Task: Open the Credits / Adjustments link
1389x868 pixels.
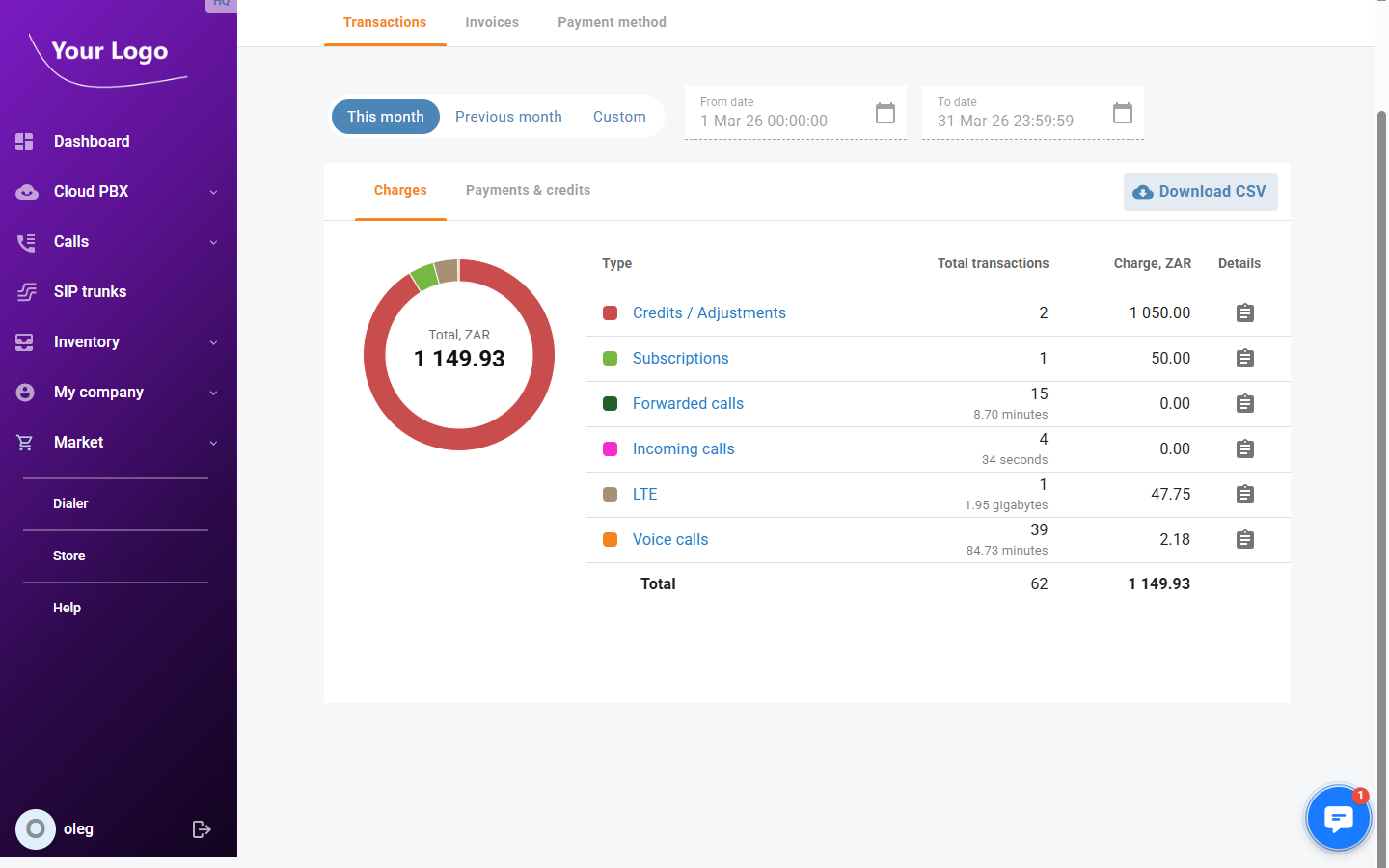Action: coord(709,312)
